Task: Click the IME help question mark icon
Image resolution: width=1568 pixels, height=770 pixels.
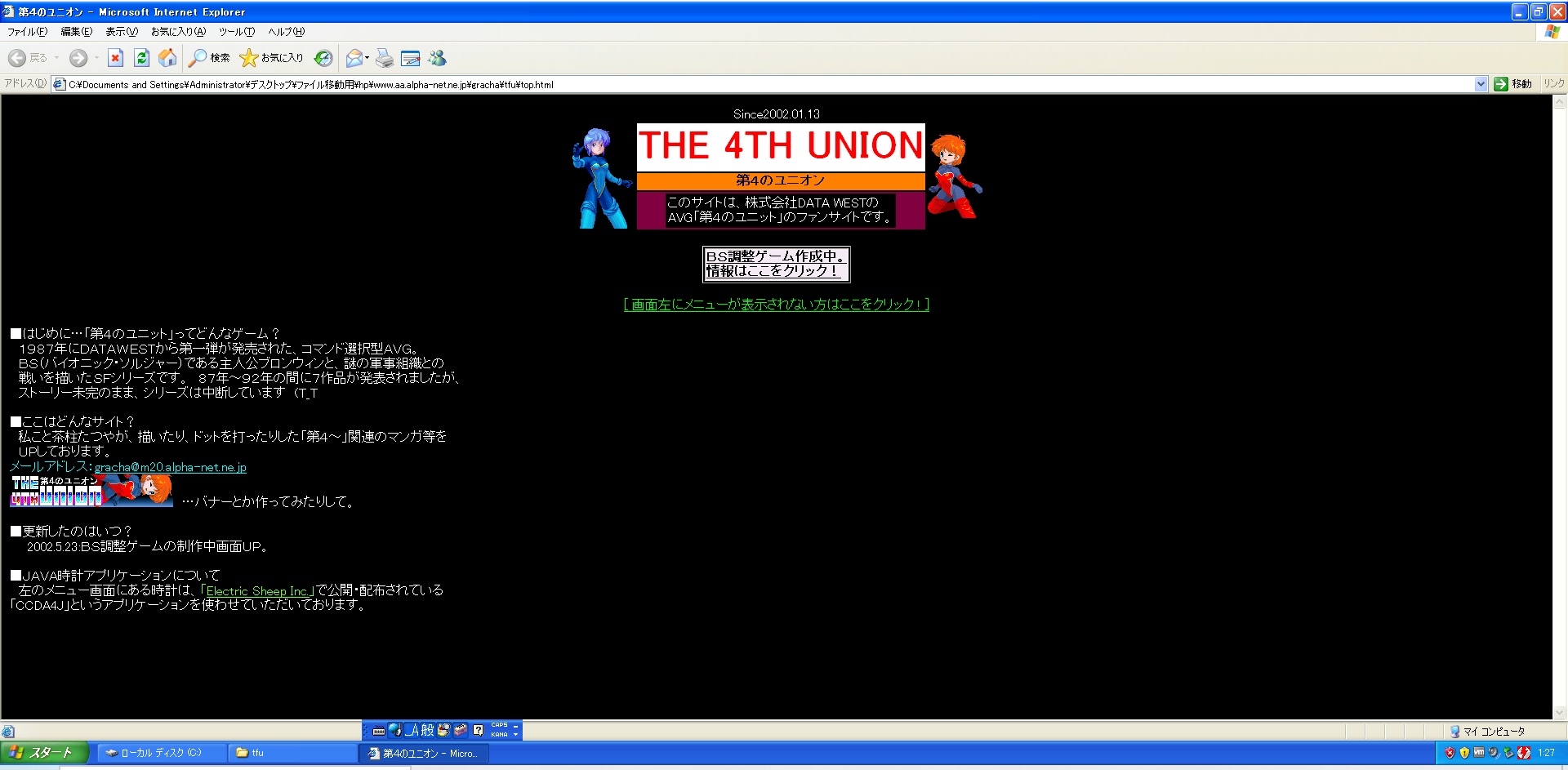Action: pos(479,730)
